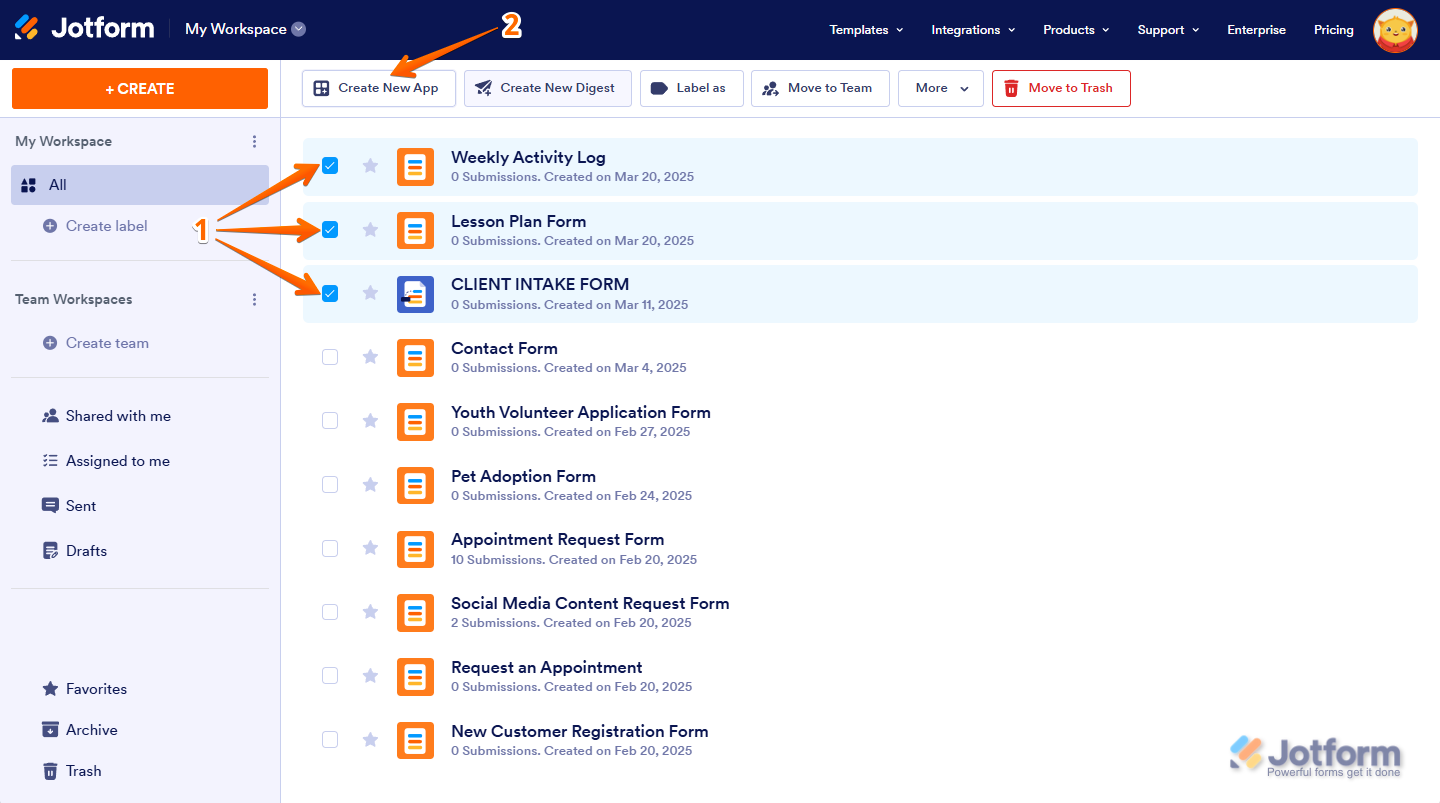Viewport: 1440px width, 803px height.
Task: Click the Jotform logo in header
Action: pyautogui.click(x=85, y=29)
